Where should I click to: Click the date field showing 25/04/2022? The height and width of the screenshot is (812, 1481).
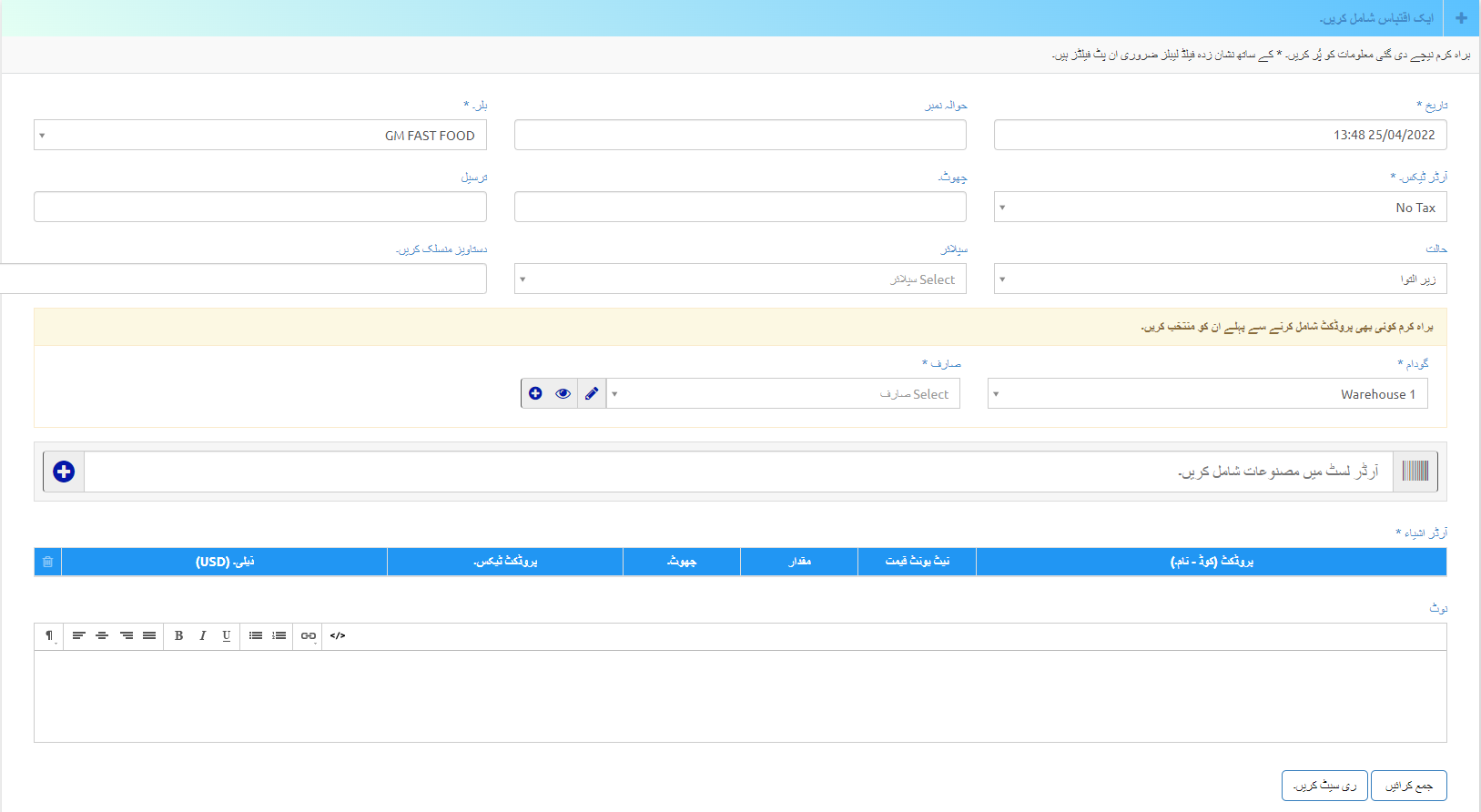[1220, 135]
